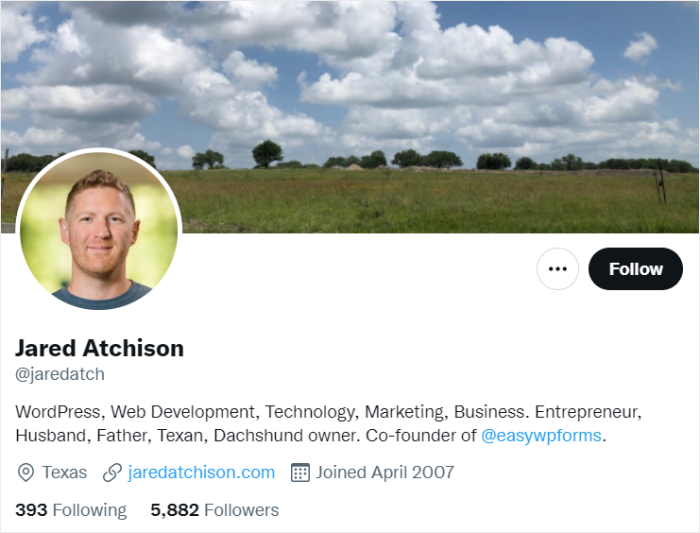700x533 pixels.
Task: Open the circular profile photo
Action: [x=99, y=230]
